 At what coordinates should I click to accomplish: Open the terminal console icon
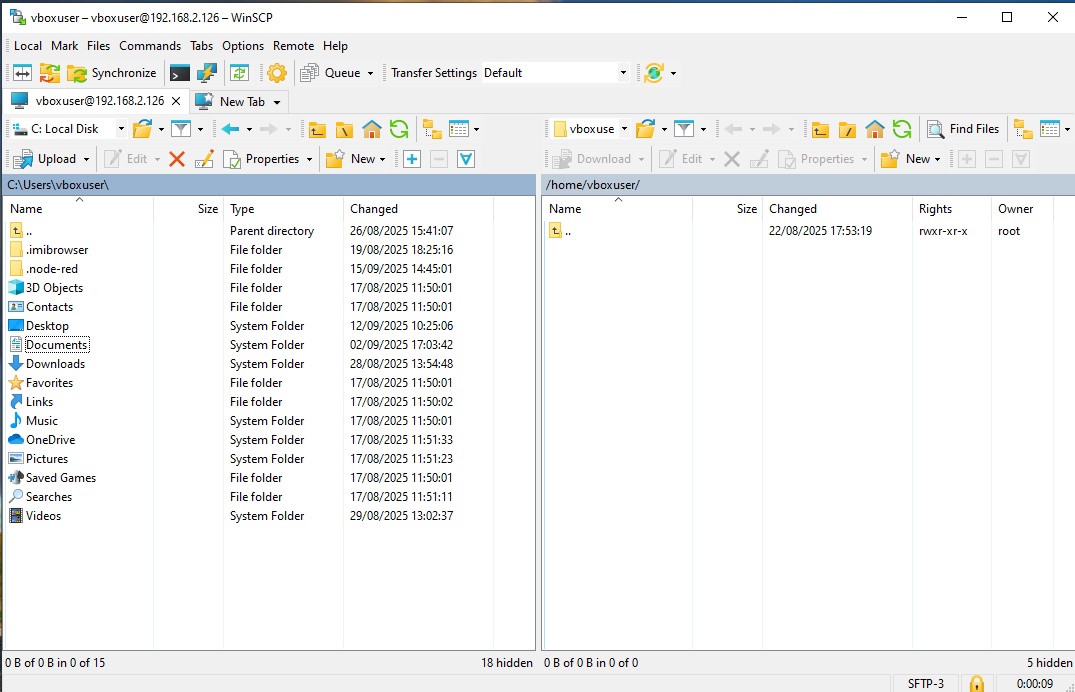pyautogui.click(x=180, y=73)
